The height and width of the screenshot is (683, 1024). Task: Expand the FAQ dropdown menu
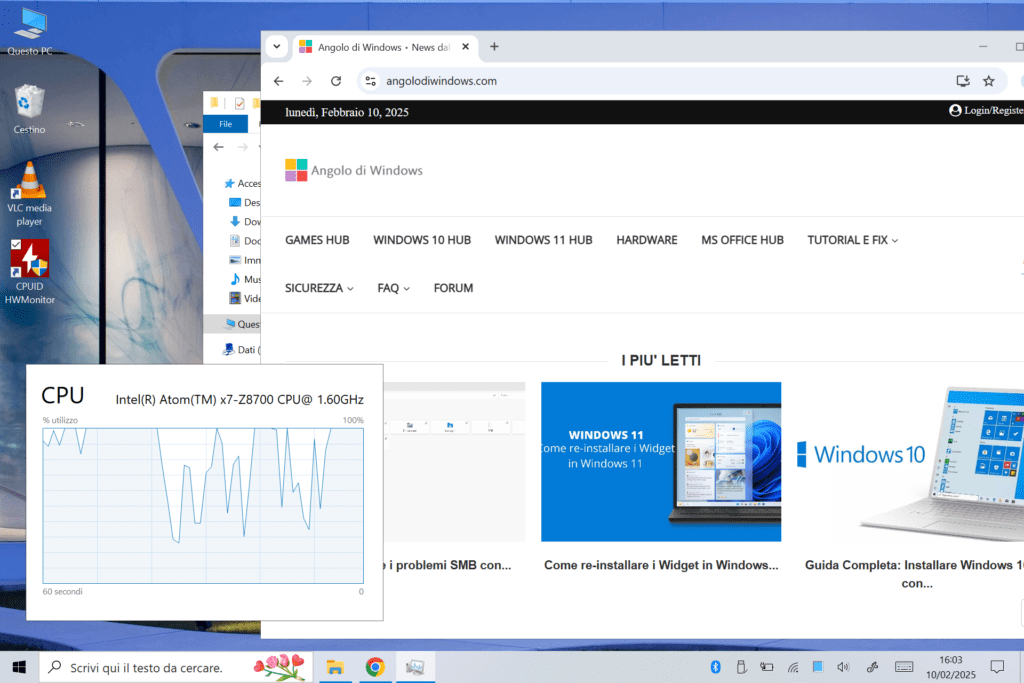click(393, 288)
